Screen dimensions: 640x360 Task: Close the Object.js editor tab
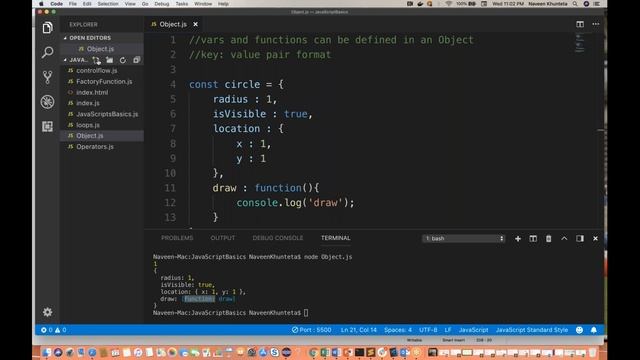click(x=196, y=24)
